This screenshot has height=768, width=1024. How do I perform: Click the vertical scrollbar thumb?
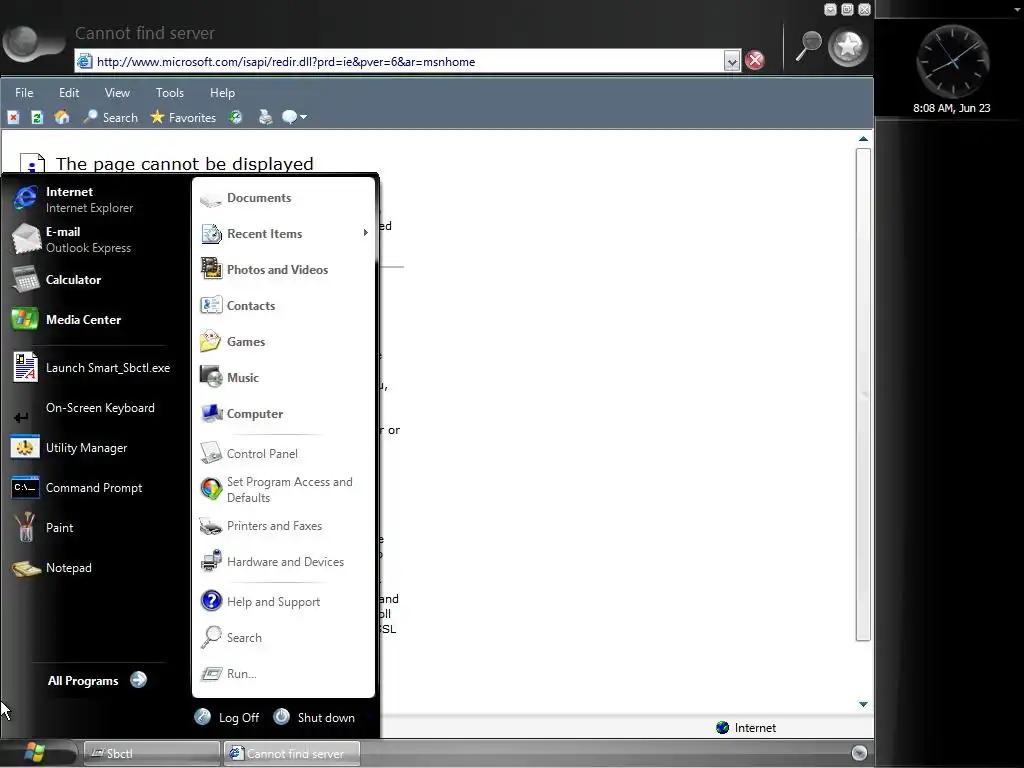tap(863, 395)
